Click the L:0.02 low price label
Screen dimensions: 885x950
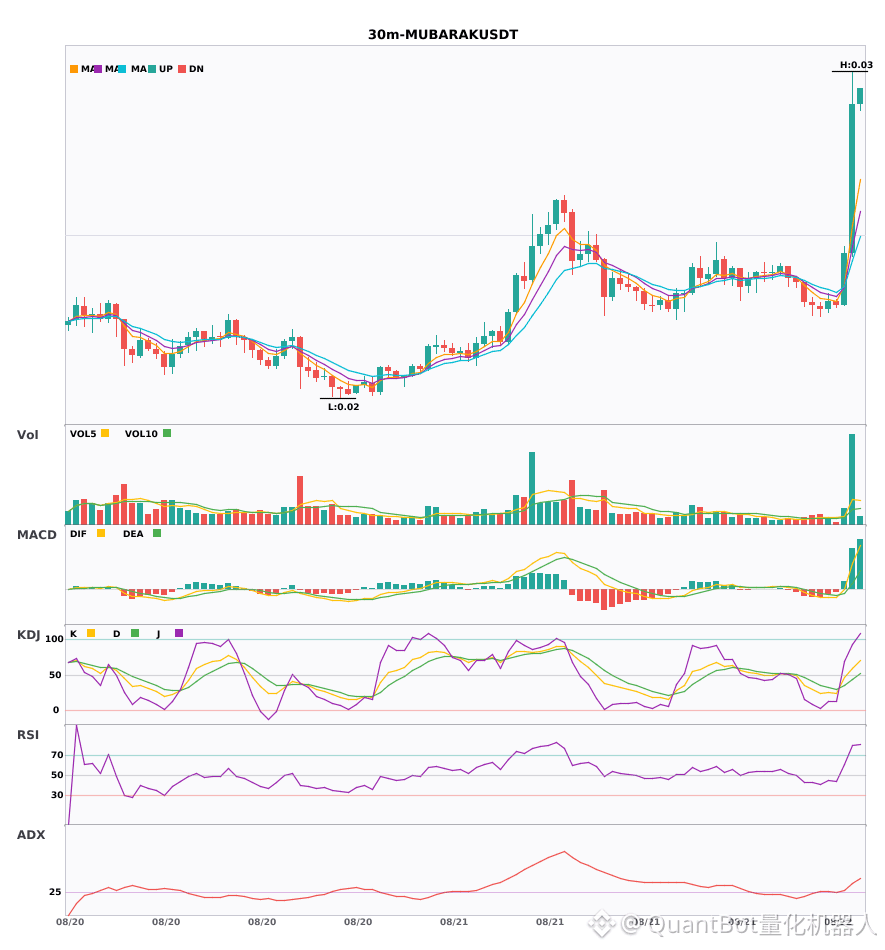tap(343, 407)
